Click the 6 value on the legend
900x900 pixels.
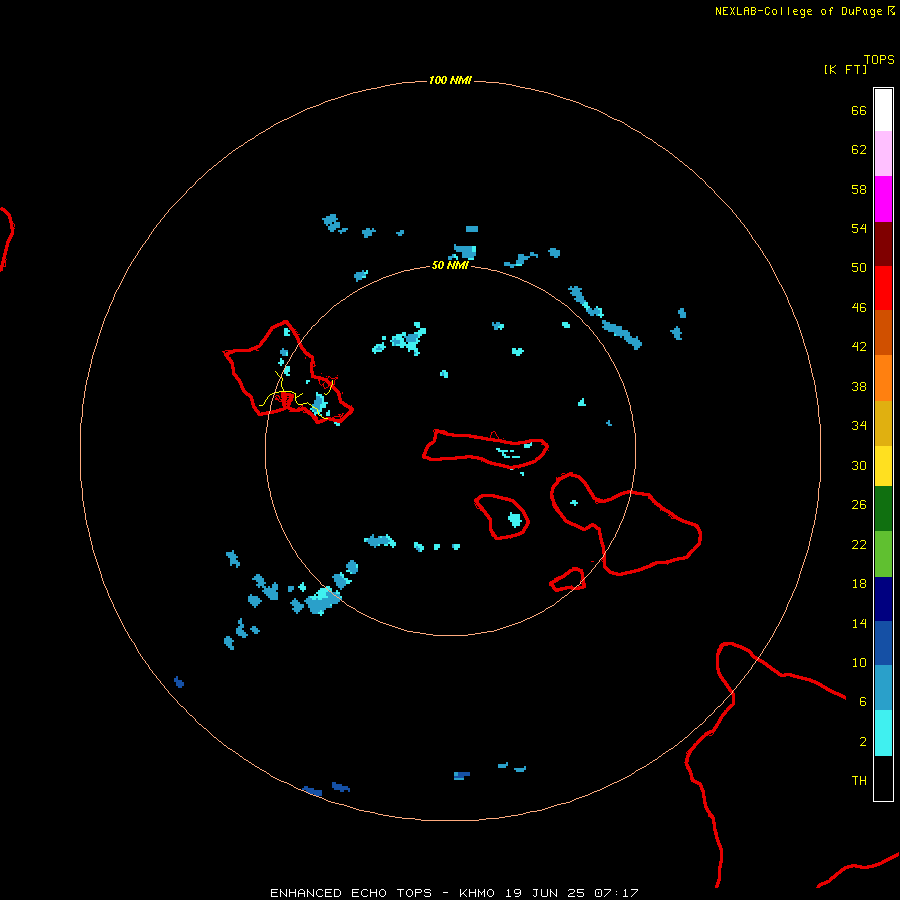click(x=862, y=702)
